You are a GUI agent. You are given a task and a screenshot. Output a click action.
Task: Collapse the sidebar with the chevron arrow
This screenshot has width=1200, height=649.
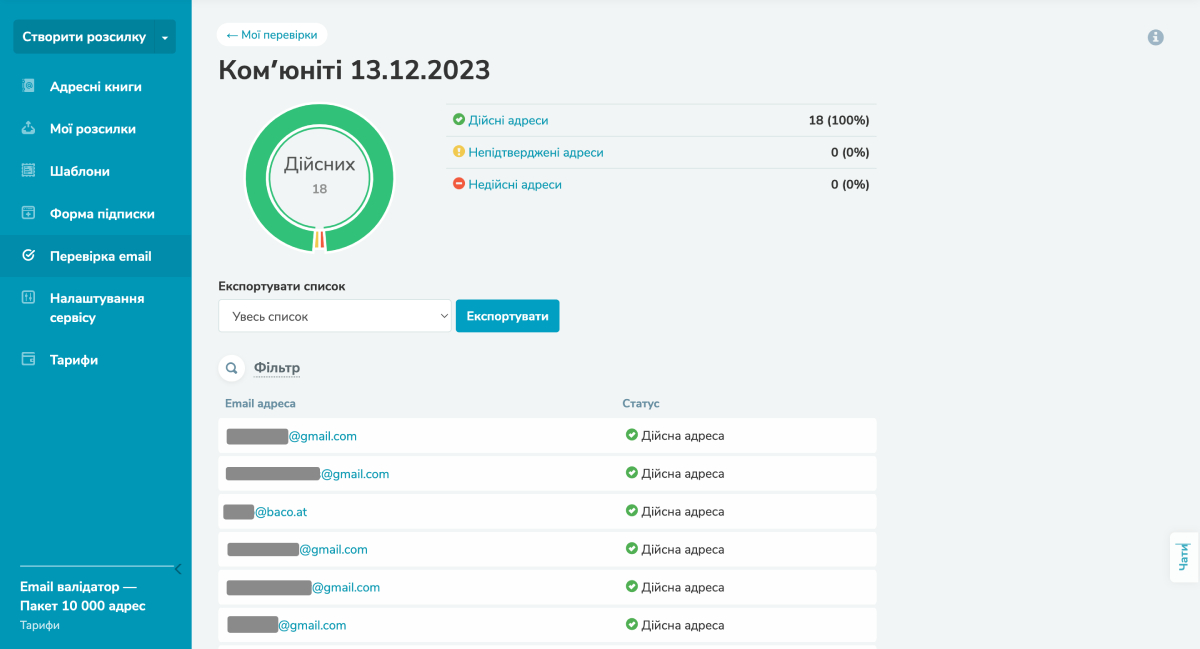click(178, 569)
